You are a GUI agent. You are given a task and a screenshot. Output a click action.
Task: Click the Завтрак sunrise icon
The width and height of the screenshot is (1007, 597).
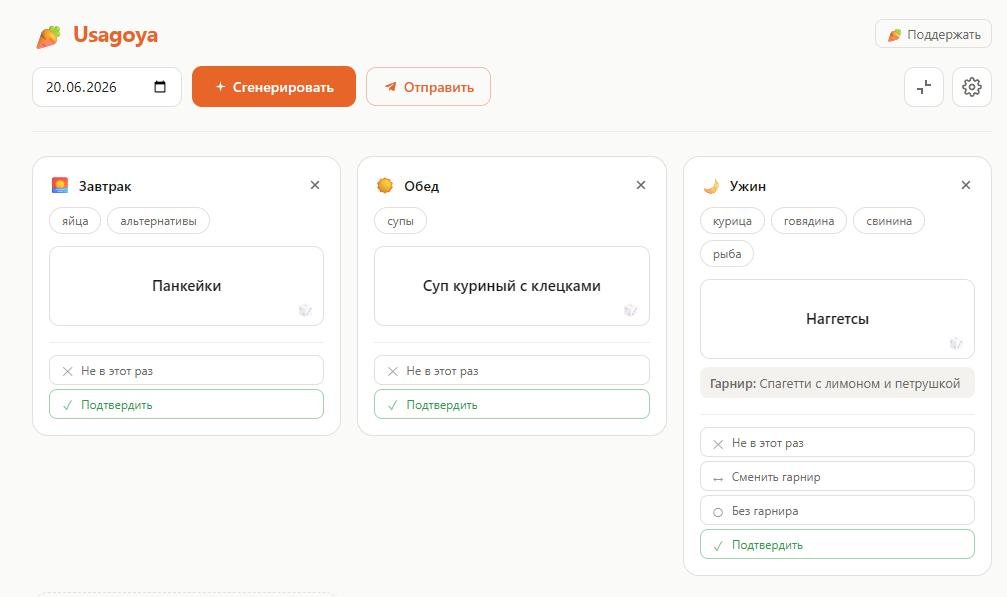pos(60,186)
